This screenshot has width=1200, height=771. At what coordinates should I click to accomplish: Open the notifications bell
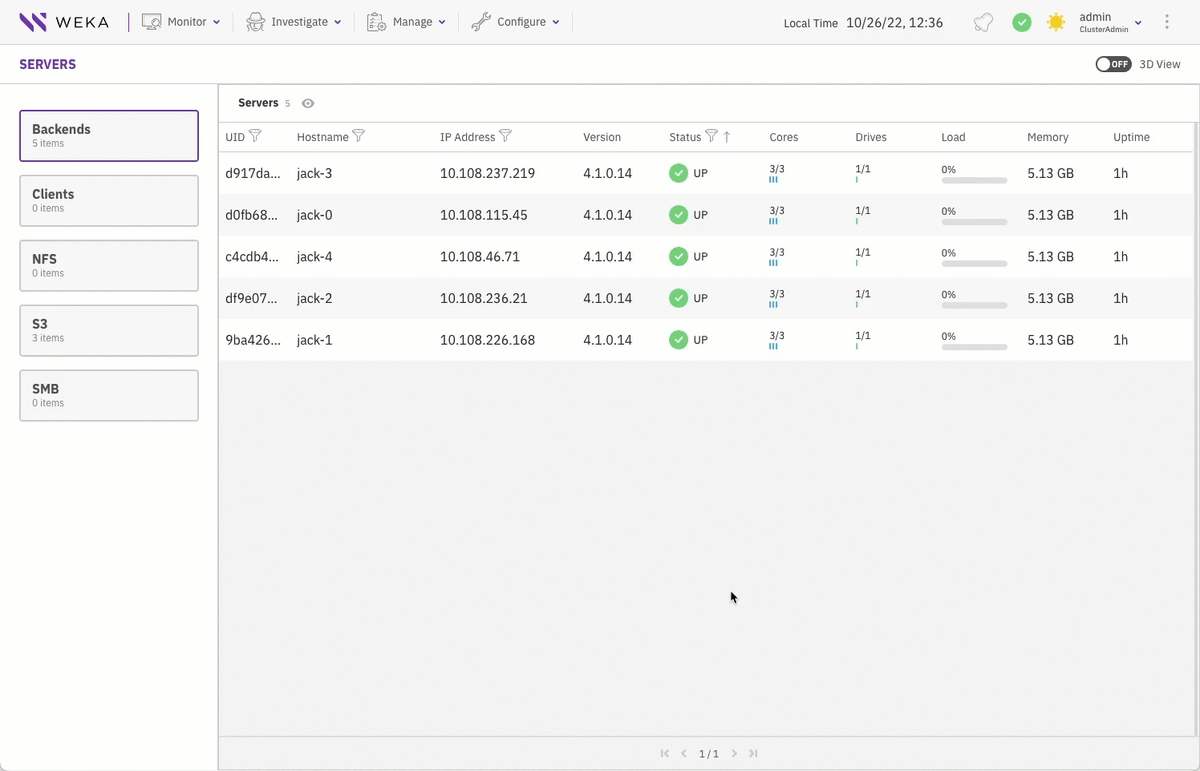point(982,21)
